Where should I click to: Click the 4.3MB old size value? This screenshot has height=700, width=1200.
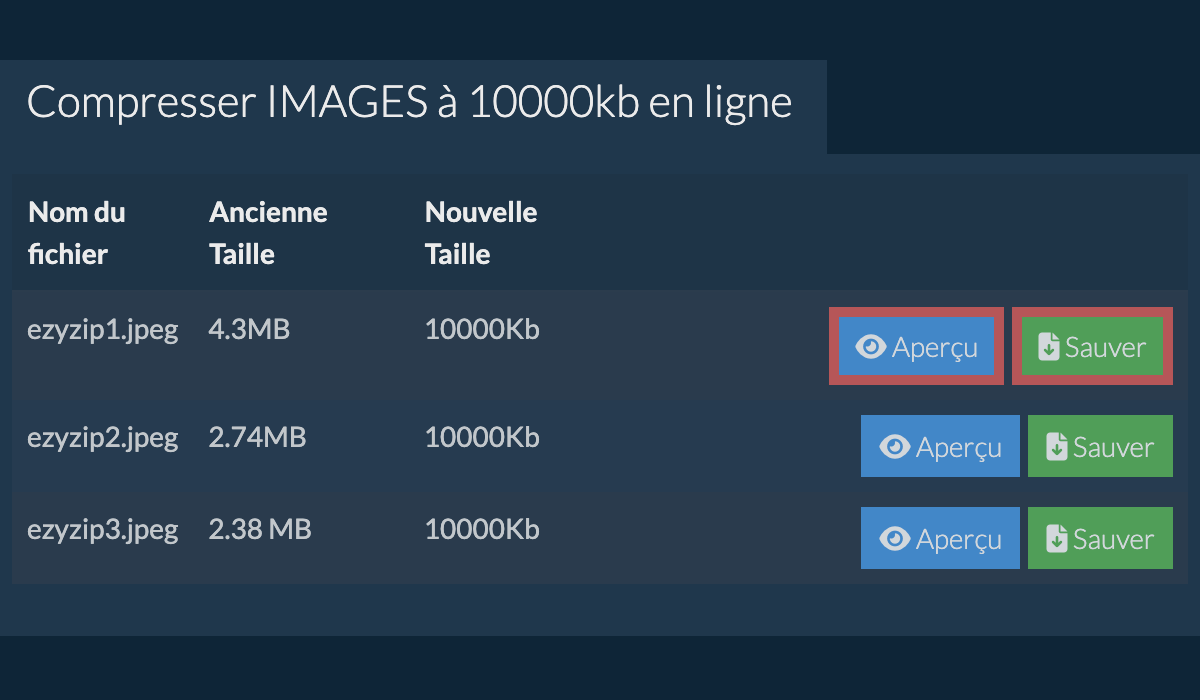(x=249, y=329)
